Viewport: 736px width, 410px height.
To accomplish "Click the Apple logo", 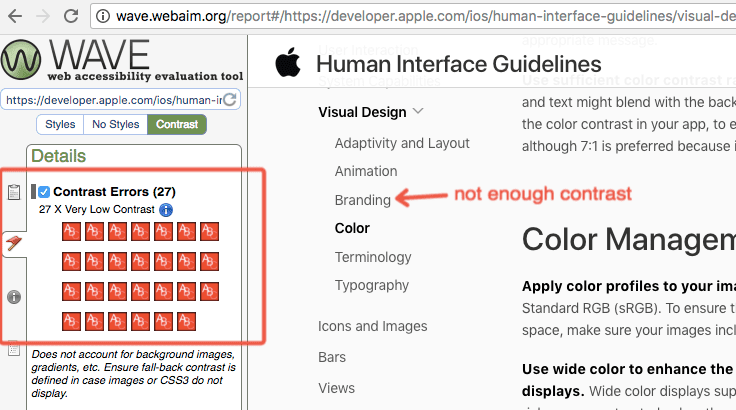I will [288, 62].
